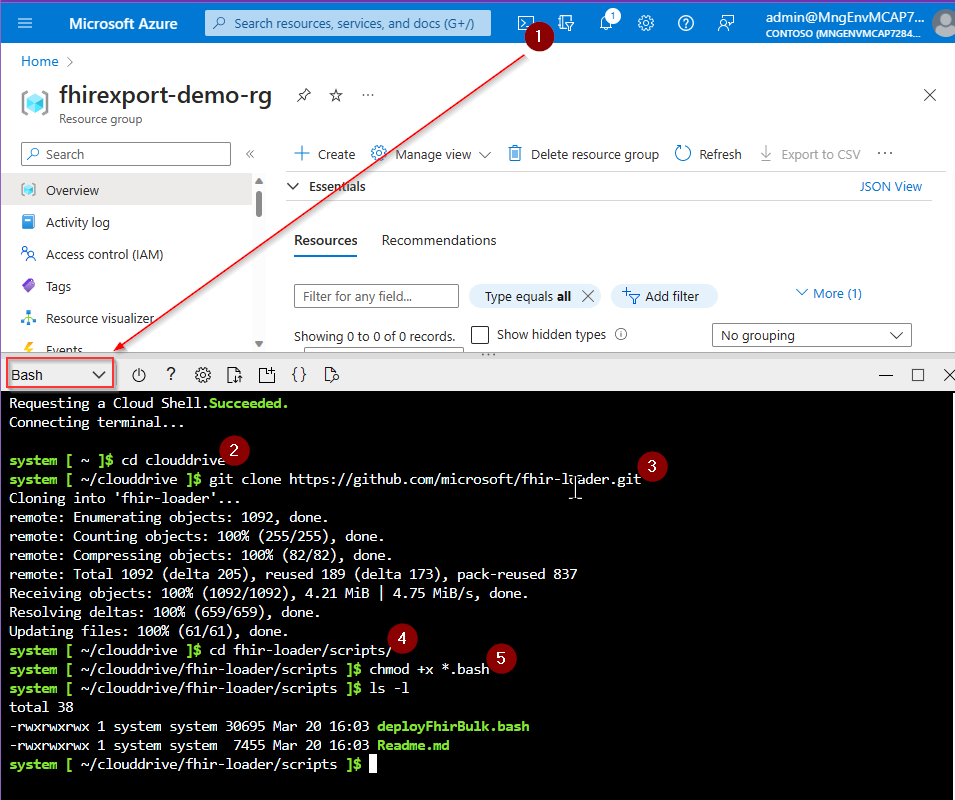Close the resource group blade
This screenshot has height=800, width=955.
pos(929,95)
